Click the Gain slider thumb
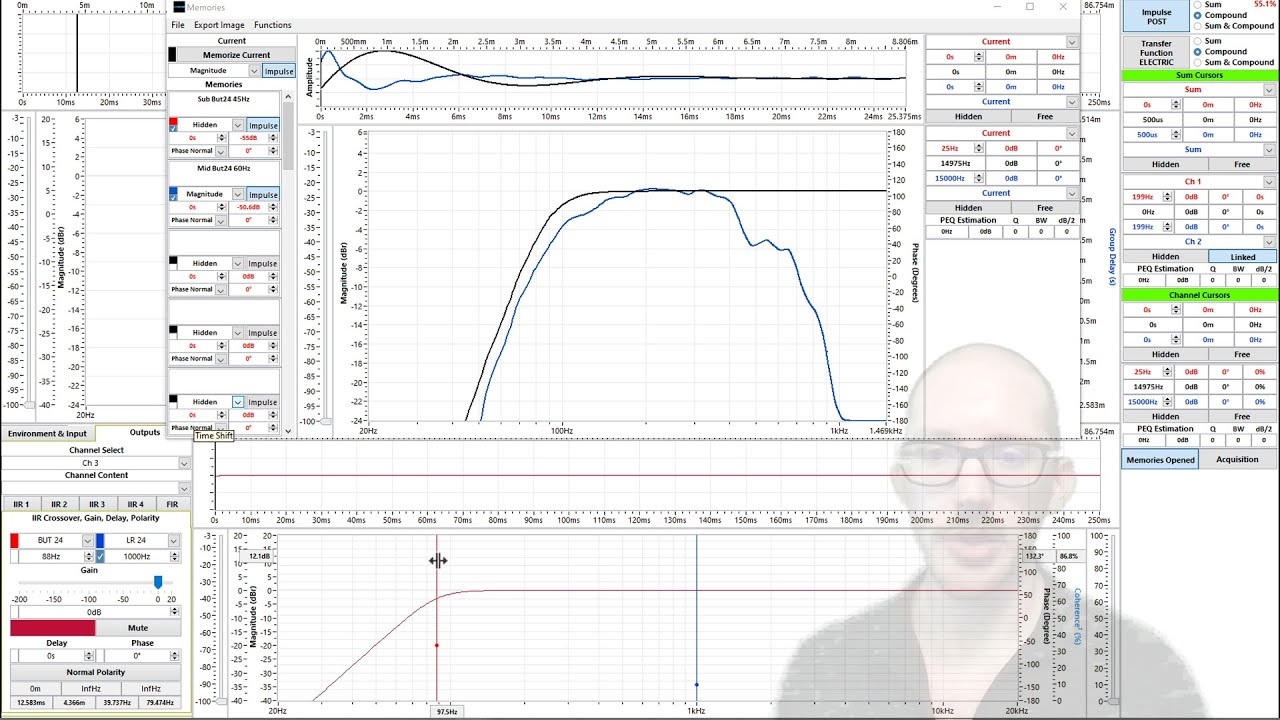The height and width of the screenshot is (720, 1280). [158, 582]
